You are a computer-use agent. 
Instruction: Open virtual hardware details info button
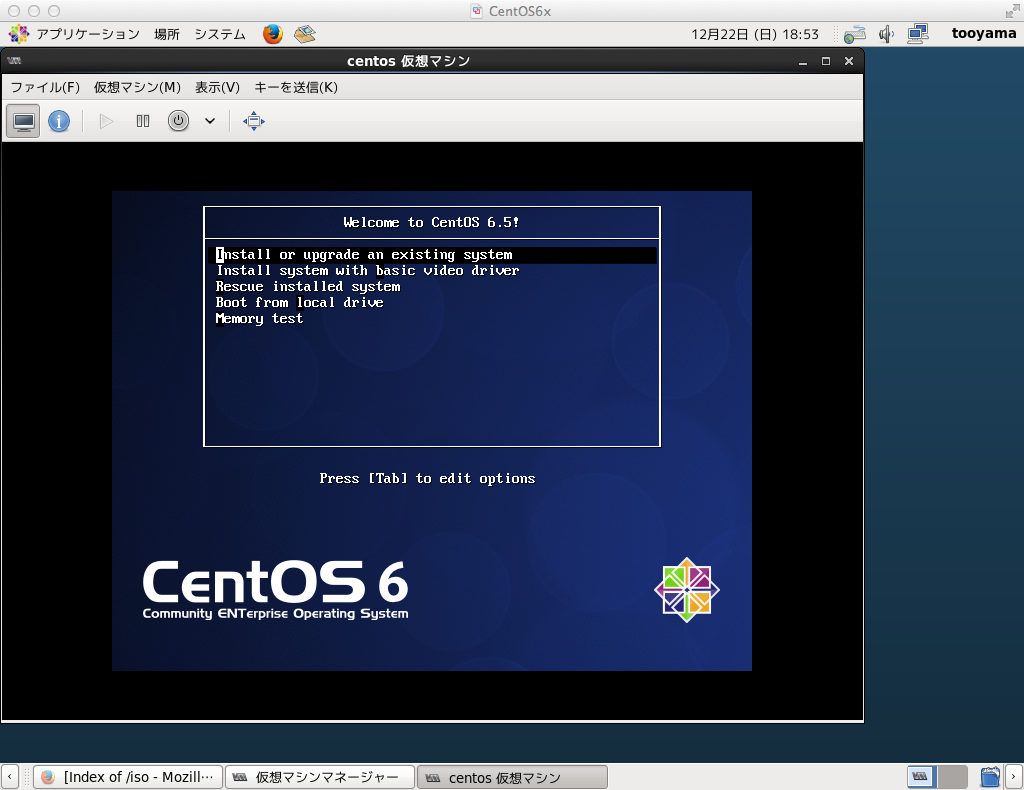(59, 121)
